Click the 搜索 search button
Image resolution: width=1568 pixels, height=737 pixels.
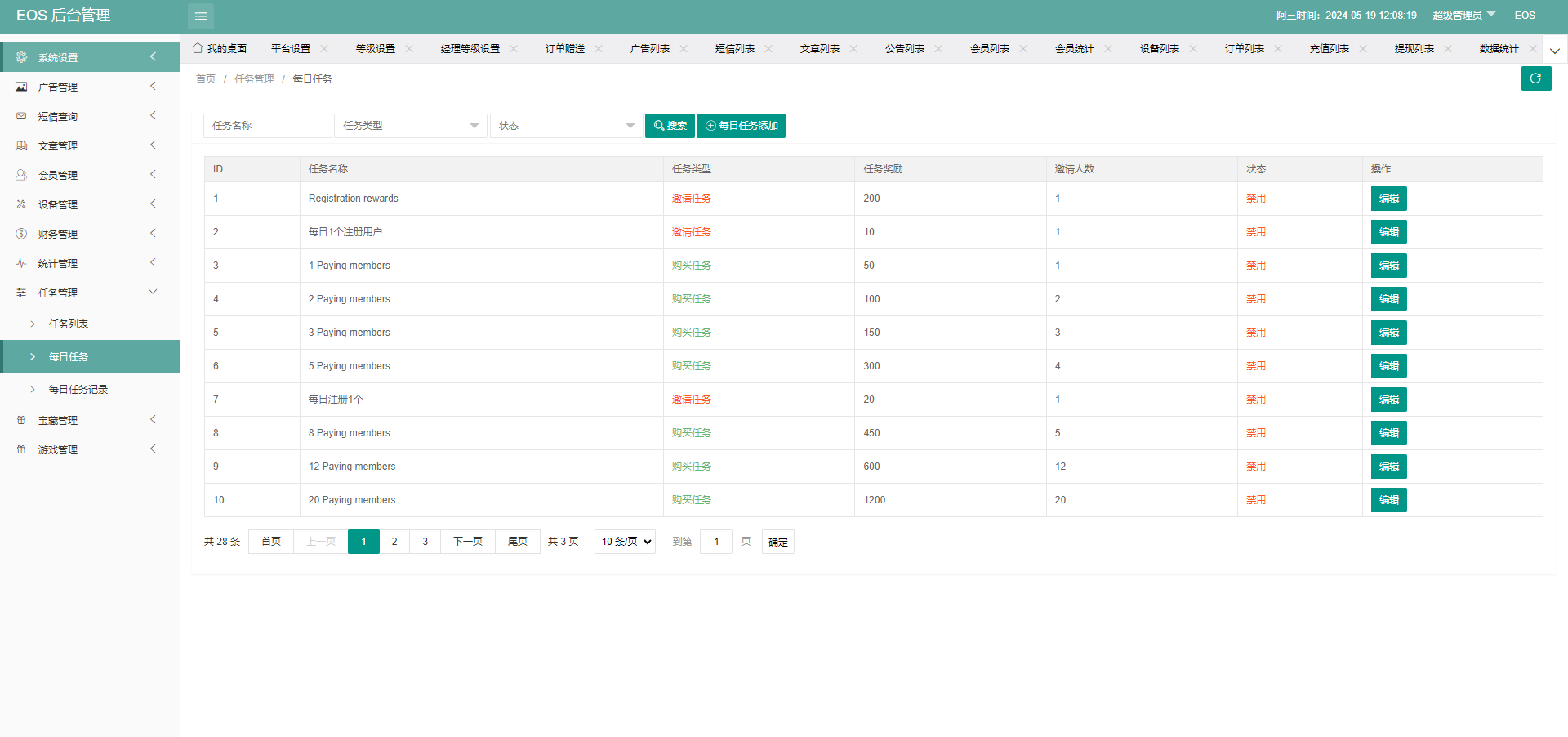click(670, 126)
